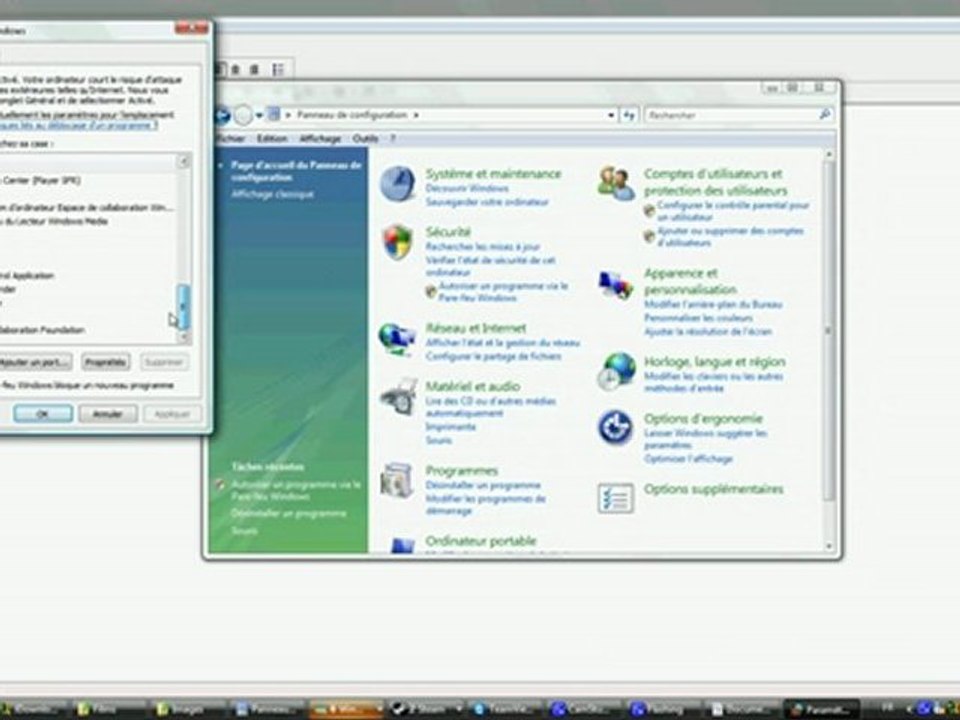This screenshot has height=720, width=960.
Task: Open the Affichage menu
Action: (320, 138)
